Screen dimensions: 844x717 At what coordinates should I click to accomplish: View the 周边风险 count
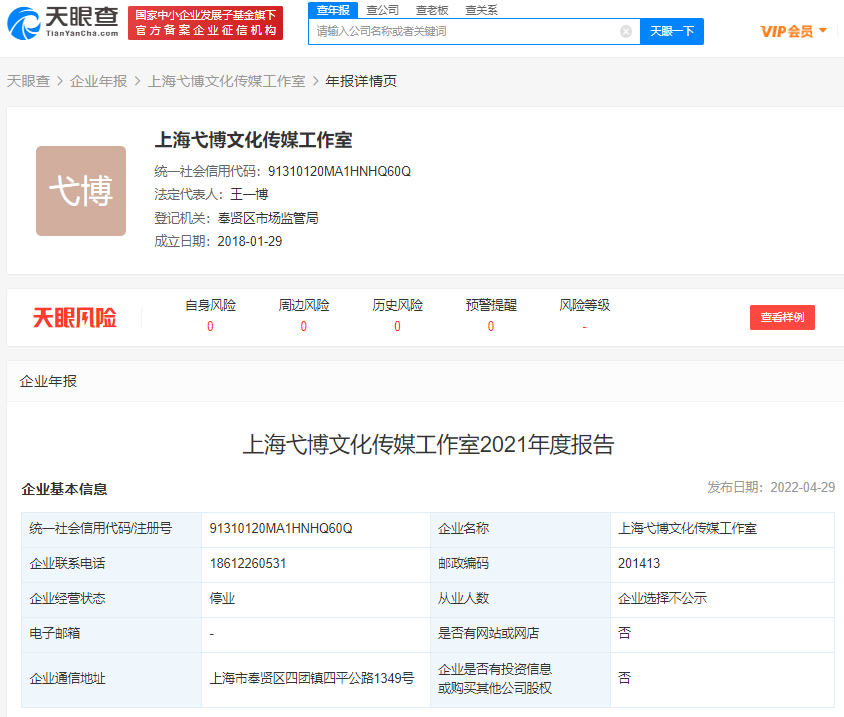tap(303, 326)
